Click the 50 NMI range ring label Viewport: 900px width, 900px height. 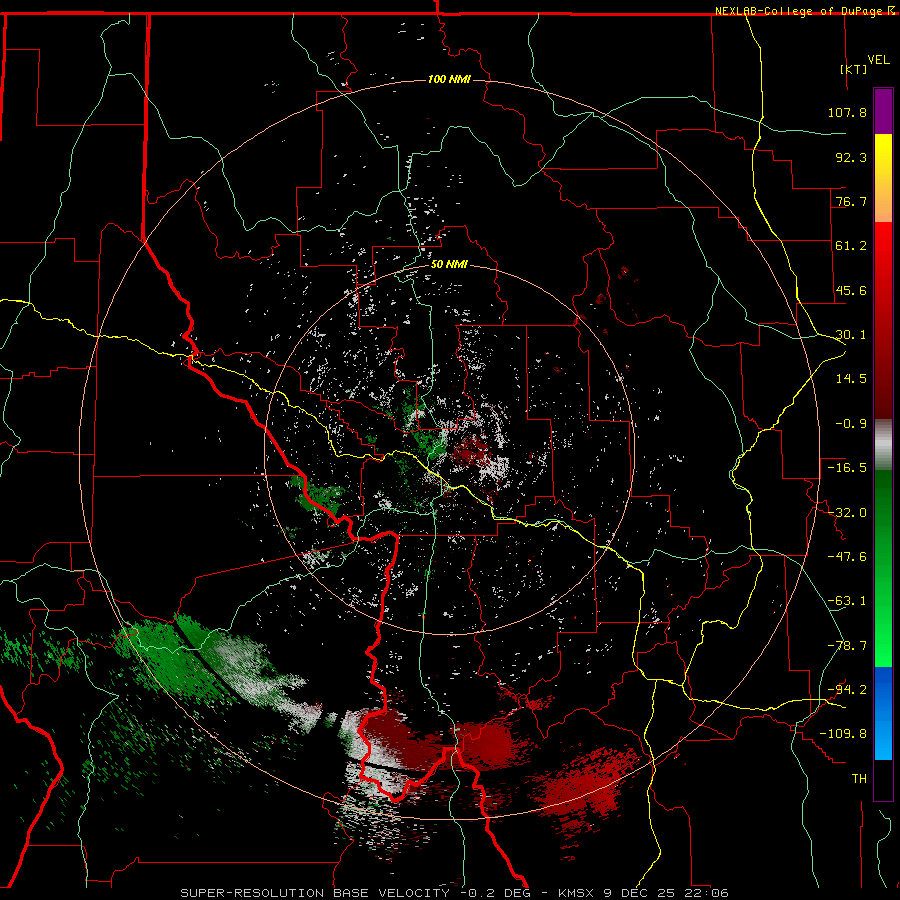tap(449, 264)
